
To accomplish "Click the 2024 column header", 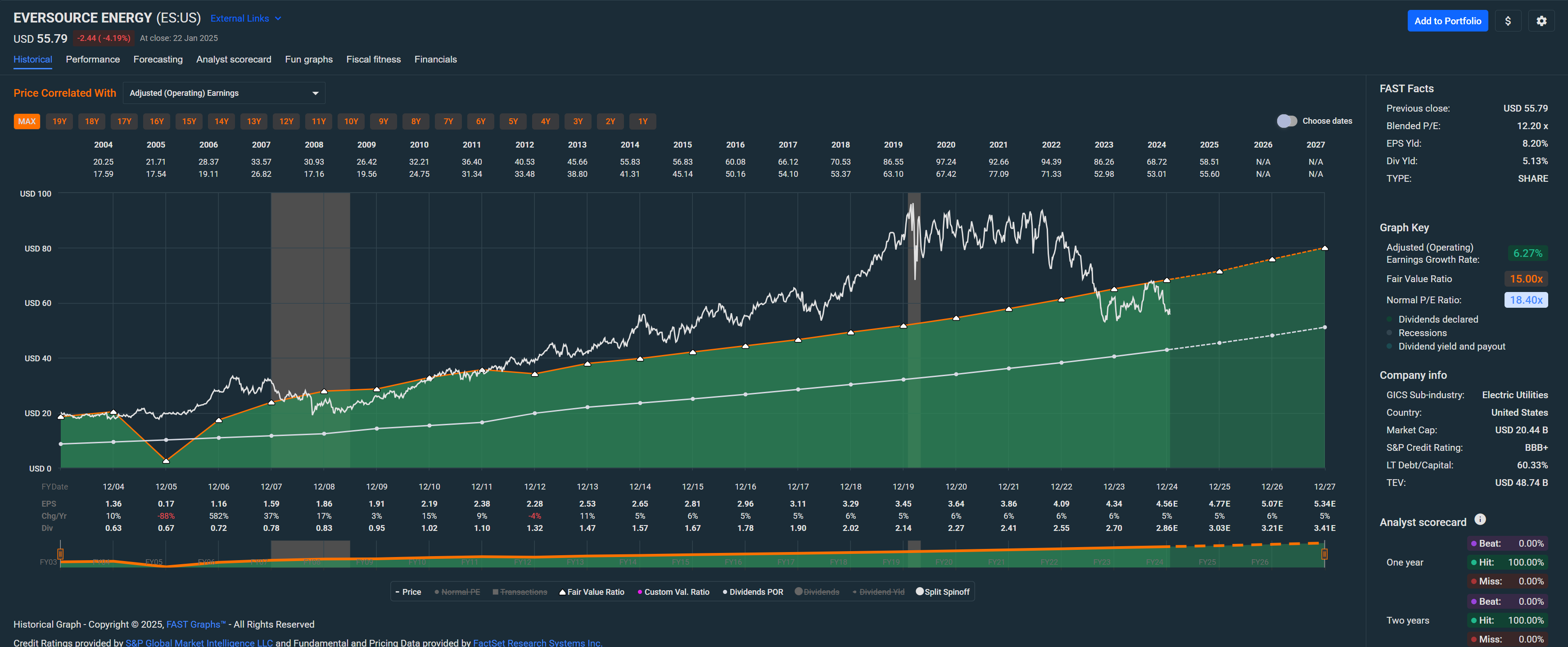I will [1157, 145].
